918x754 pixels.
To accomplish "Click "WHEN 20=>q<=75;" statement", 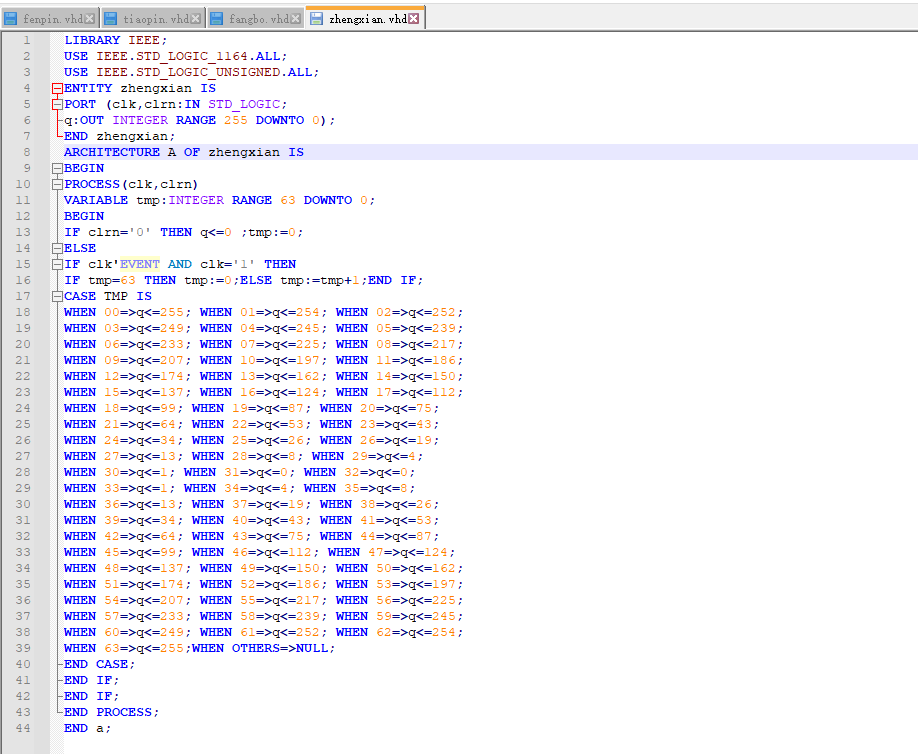I will pos(379,408).
